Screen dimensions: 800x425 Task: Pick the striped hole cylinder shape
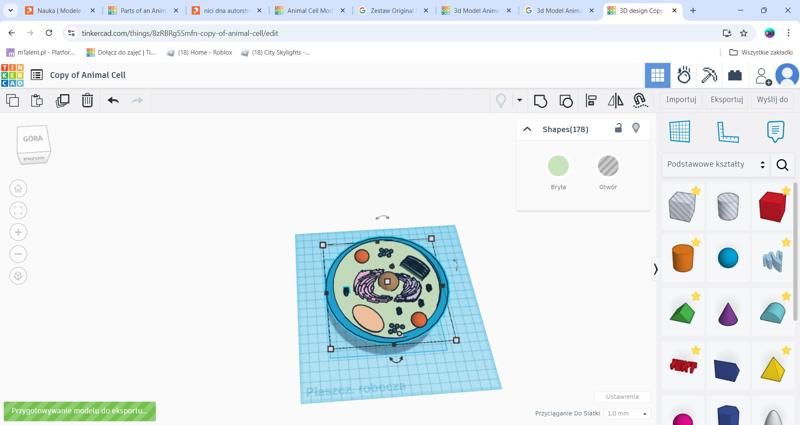(x=728, y=206)
